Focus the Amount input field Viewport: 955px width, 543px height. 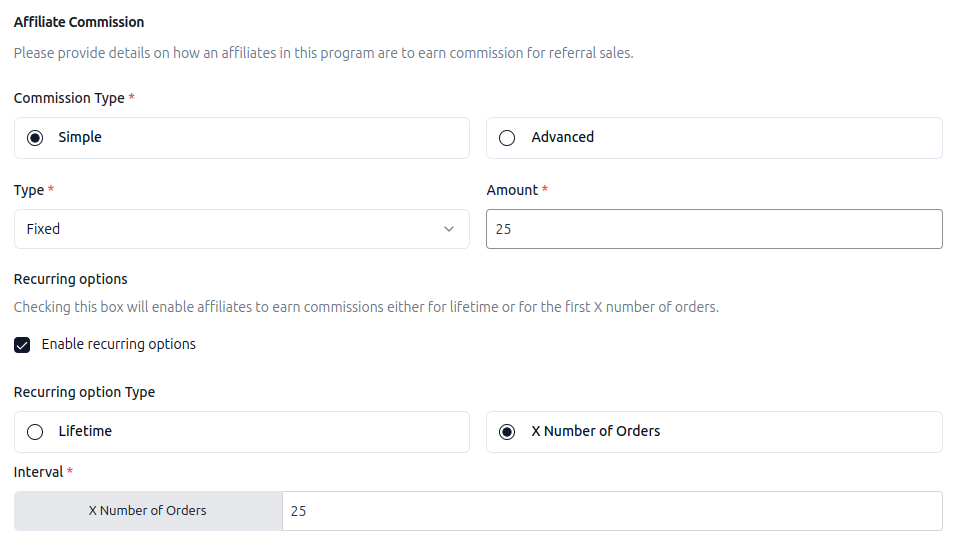point(713,229)
